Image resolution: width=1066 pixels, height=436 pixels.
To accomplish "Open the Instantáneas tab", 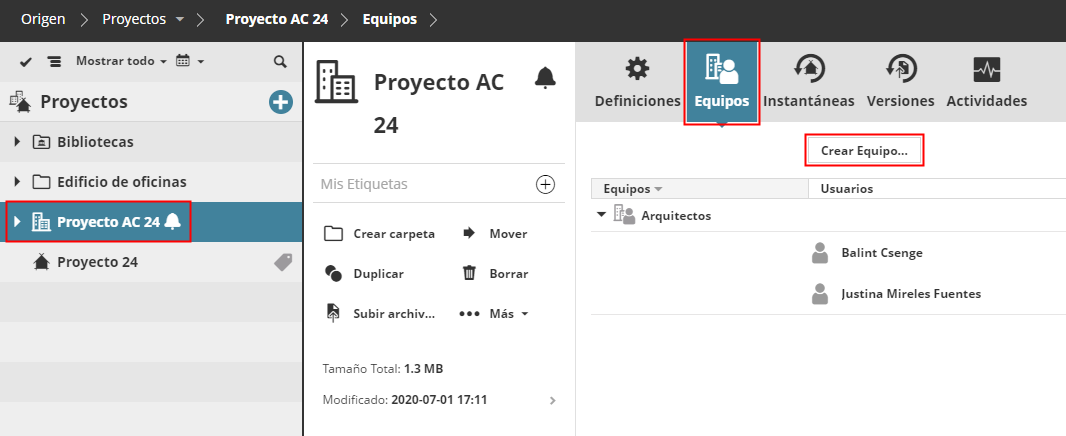I will click(808, 83).
